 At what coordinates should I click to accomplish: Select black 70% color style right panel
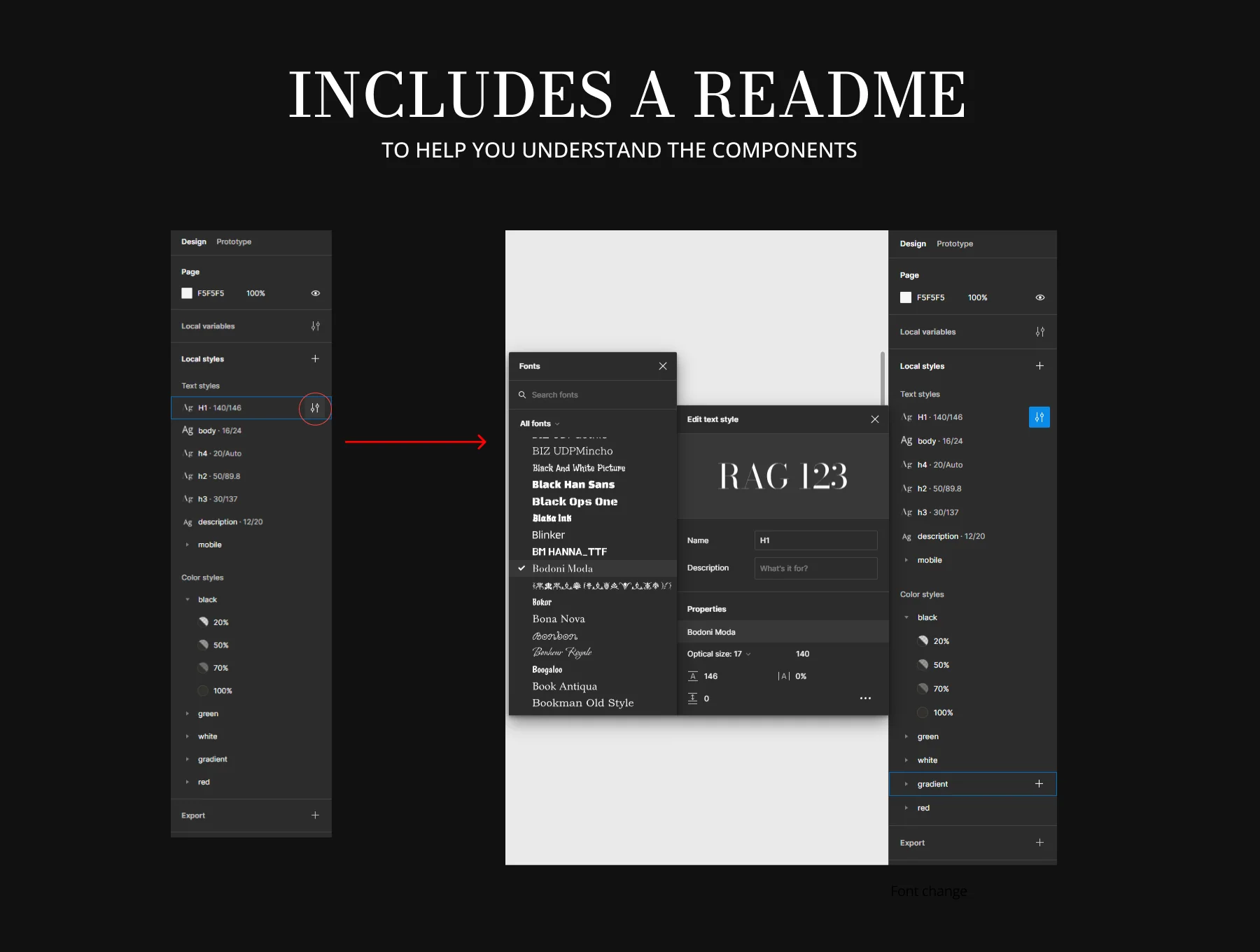934,689
